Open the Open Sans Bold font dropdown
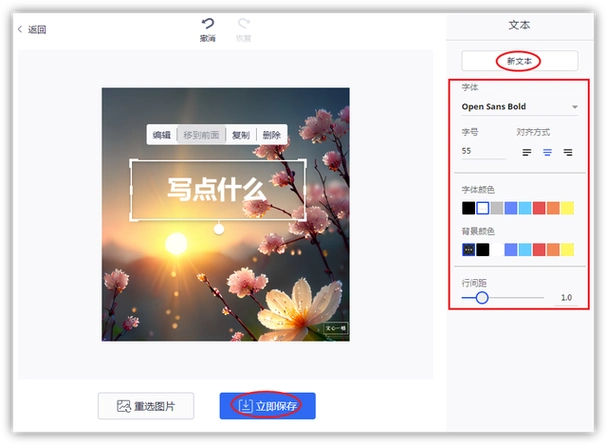 click(x=519, y=106)
